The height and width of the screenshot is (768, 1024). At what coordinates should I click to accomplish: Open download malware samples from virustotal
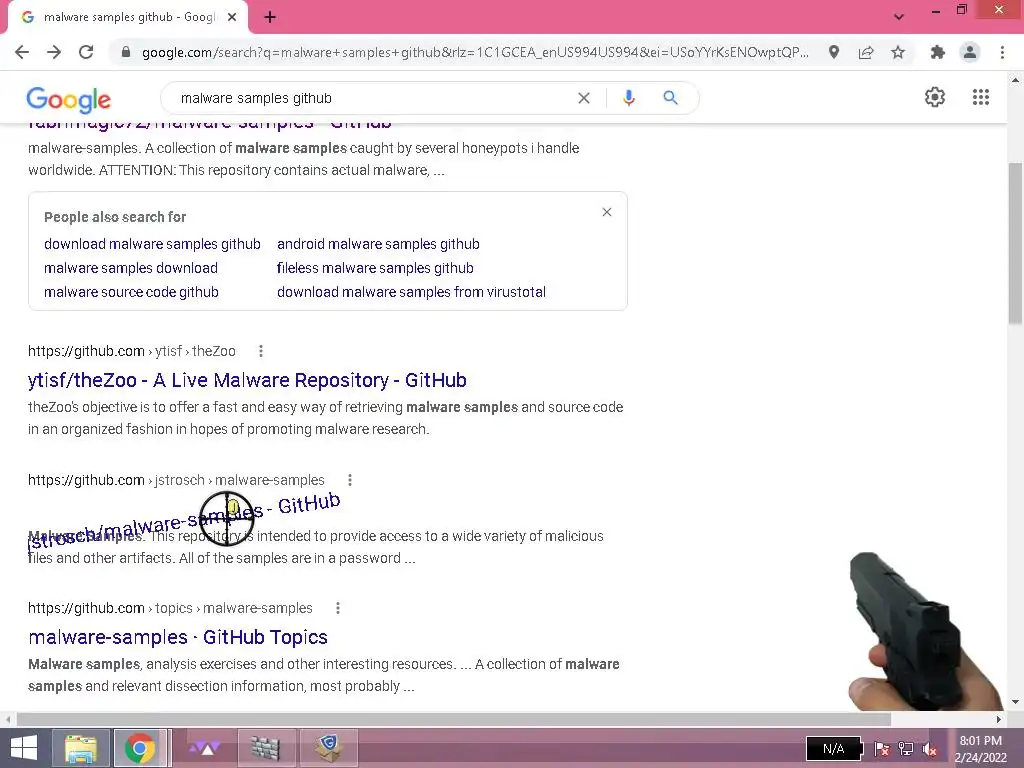coord(411,293)
